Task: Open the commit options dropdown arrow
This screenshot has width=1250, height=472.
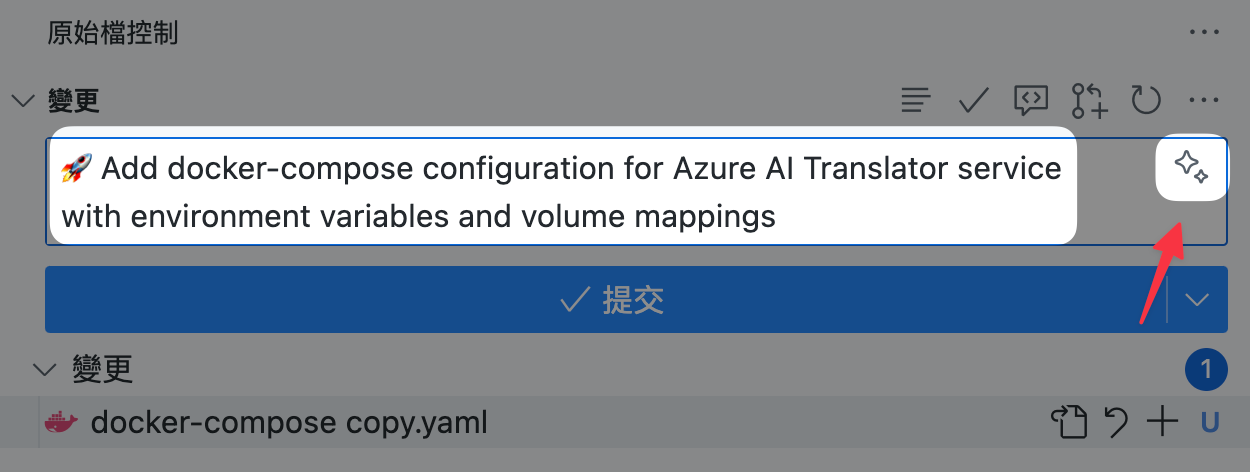Action: click(x=1198, y=299)
